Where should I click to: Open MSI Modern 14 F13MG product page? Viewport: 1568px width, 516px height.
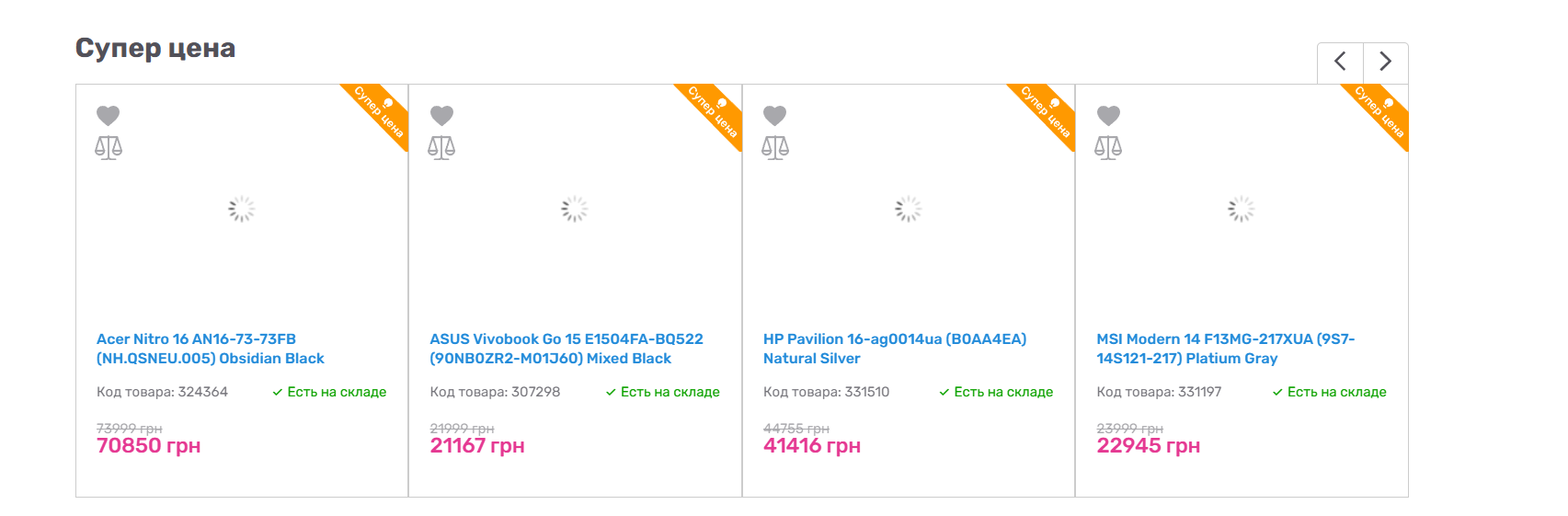tap(1225, 349)
